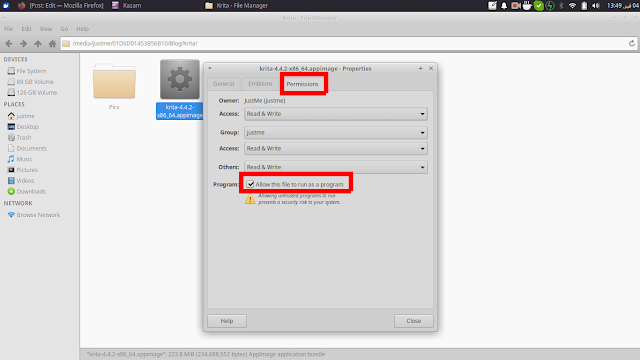Close Properties dialog with X icon
640x360 pixels.
pyautogui.click(x=431, y=69)
